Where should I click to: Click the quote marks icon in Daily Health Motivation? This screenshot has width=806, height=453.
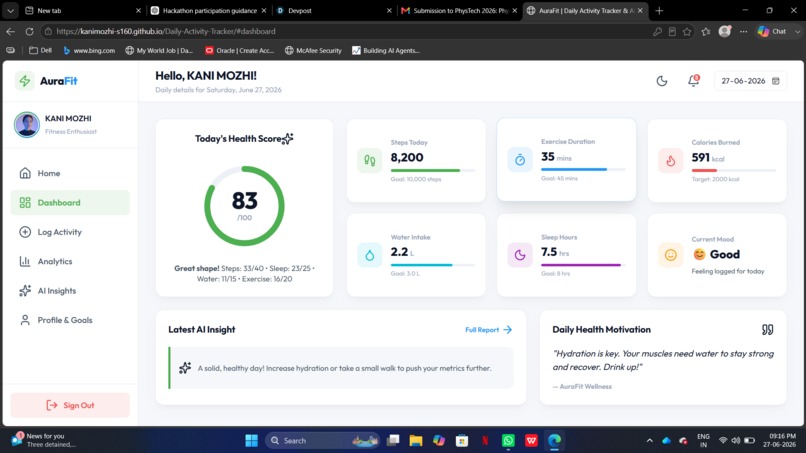tap(767, 330)
